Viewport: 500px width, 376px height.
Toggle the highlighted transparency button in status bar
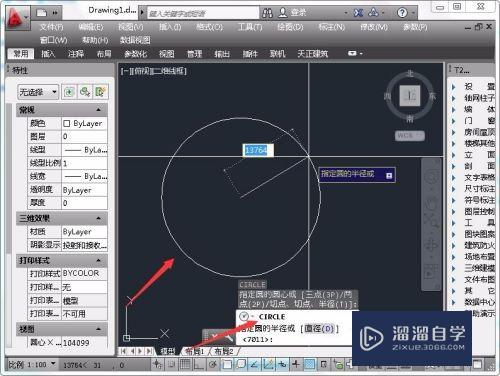(309, 364)
